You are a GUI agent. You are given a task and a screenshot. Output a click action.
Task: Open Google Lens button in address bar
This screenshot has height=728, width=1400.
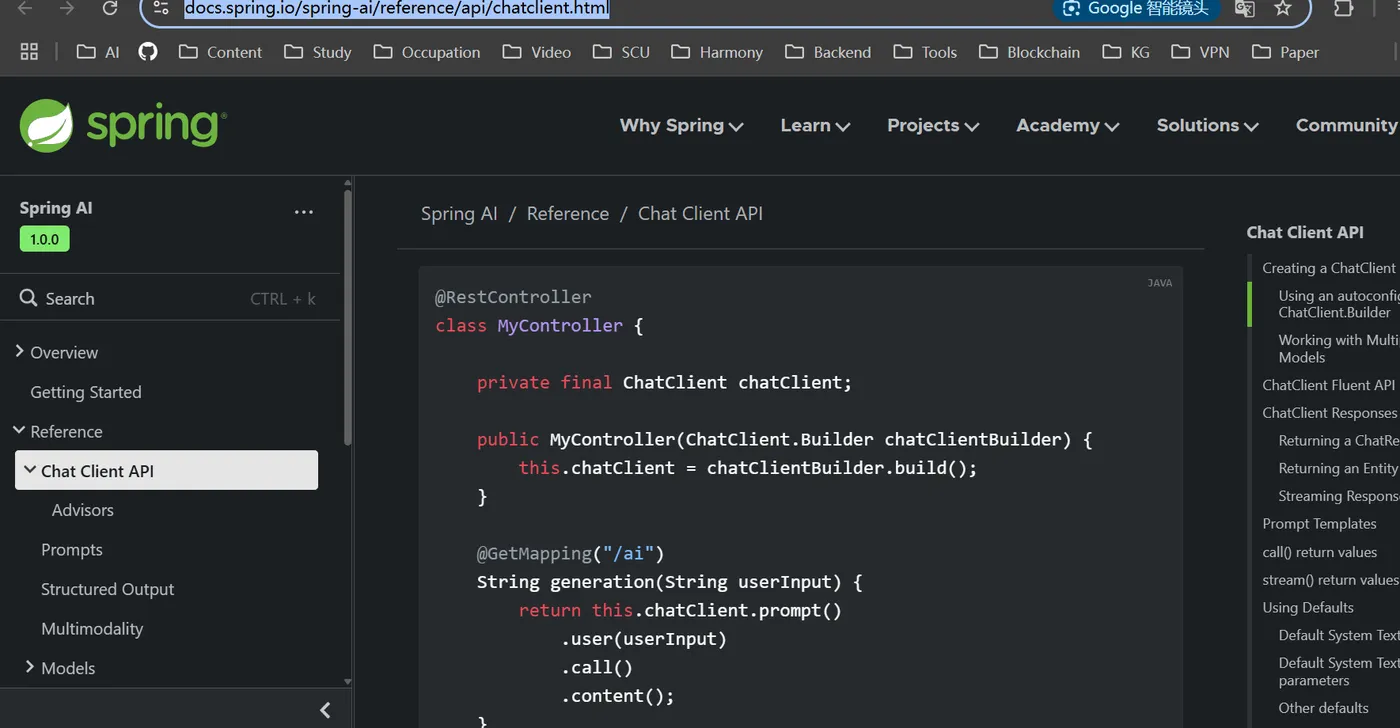[x=1136, y=8]
